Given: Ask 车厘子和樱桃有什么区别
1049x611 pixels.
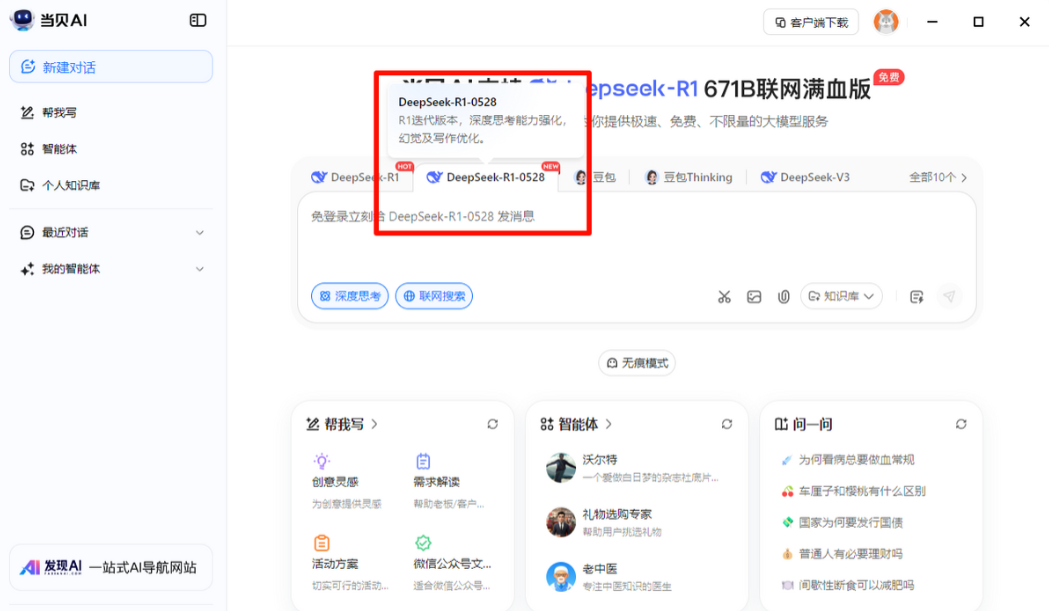Looking at the screenshot, I should (x=854, y=491).
